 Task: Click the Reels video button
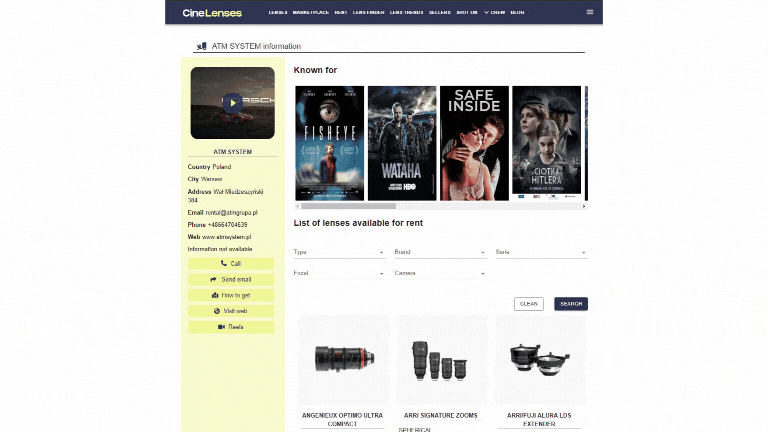pyautogui.click(x=230, y=327)
